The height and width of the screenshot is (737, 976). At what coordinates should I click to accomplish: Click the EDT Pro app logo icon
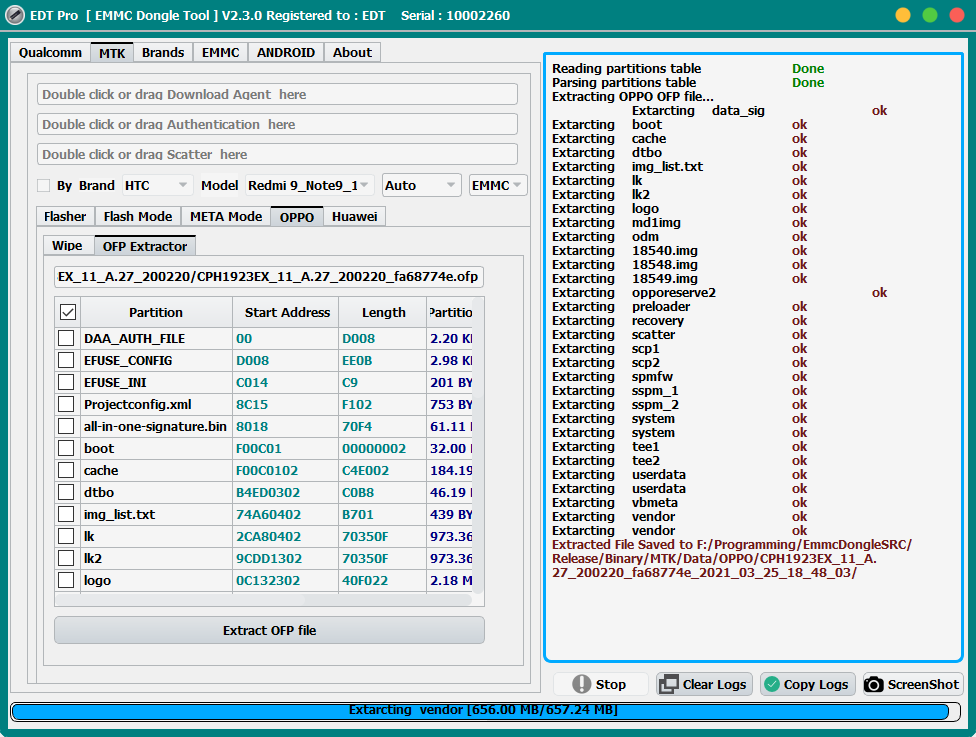15,15
